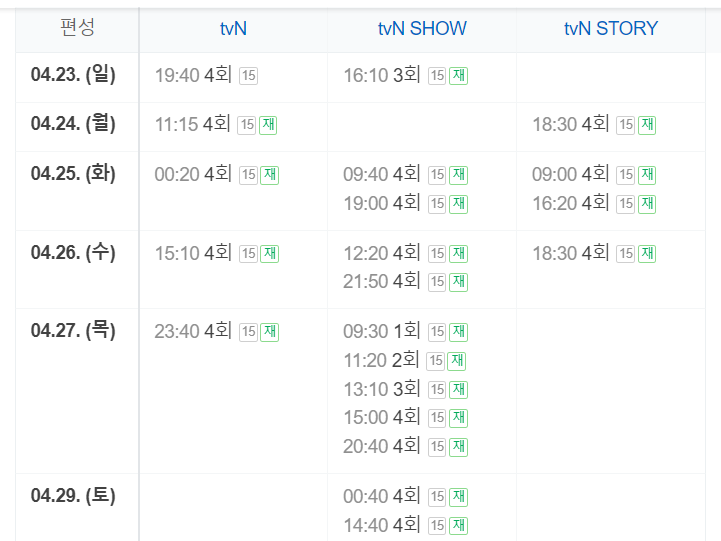721x541 pixels.
Task: Click the 재 rerun badge beside 14:40
Action: tap(458, 526)
